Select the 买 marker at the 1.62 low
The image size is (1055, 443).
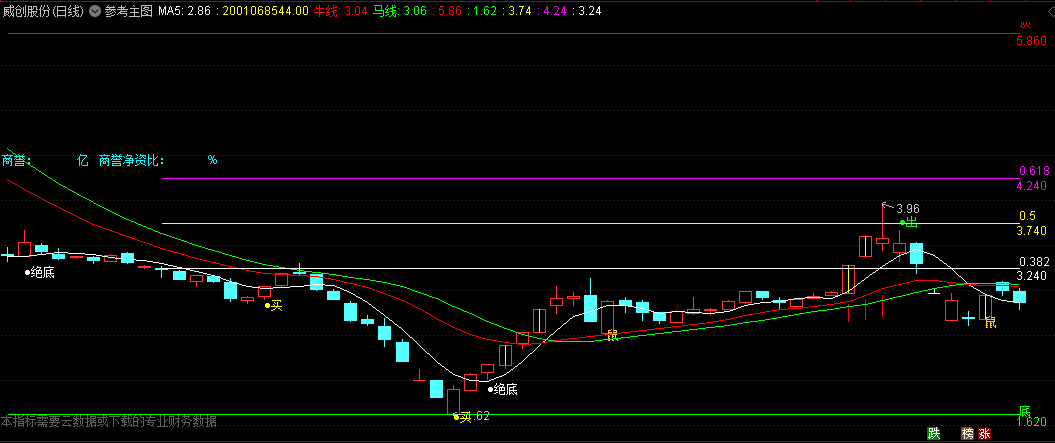(462, 417)
